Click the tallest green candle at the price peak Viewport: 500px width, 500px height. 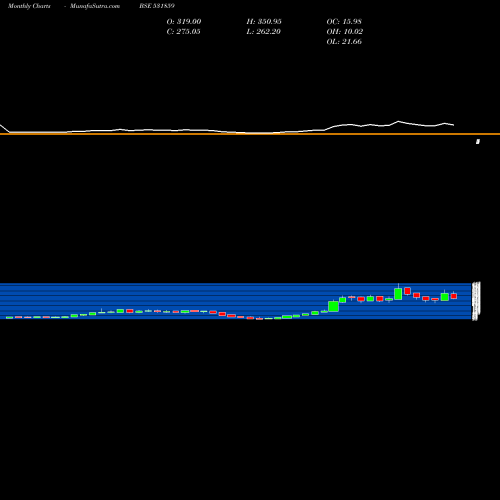coord(398,294)
